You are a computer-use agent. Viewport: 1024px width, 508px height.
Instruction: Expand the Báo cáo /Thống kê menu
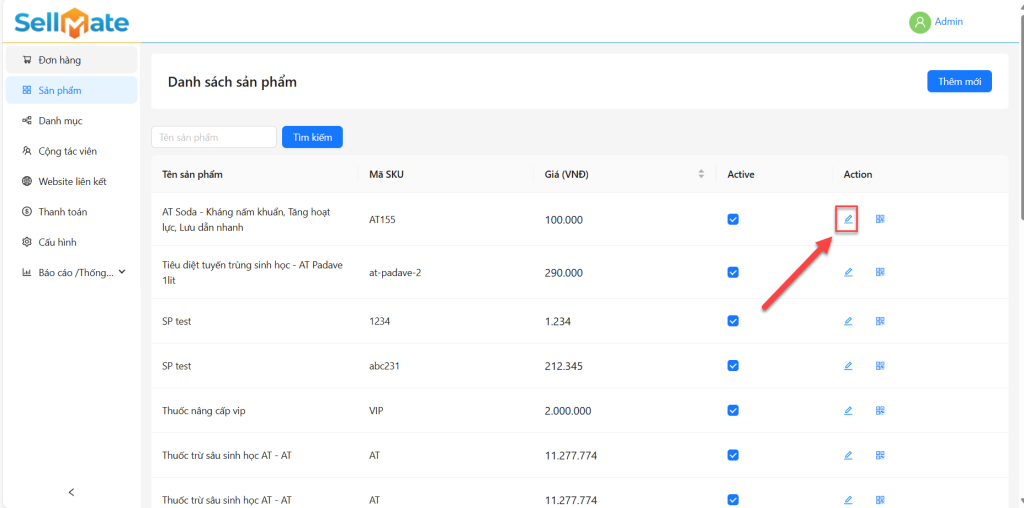[75, 272]
